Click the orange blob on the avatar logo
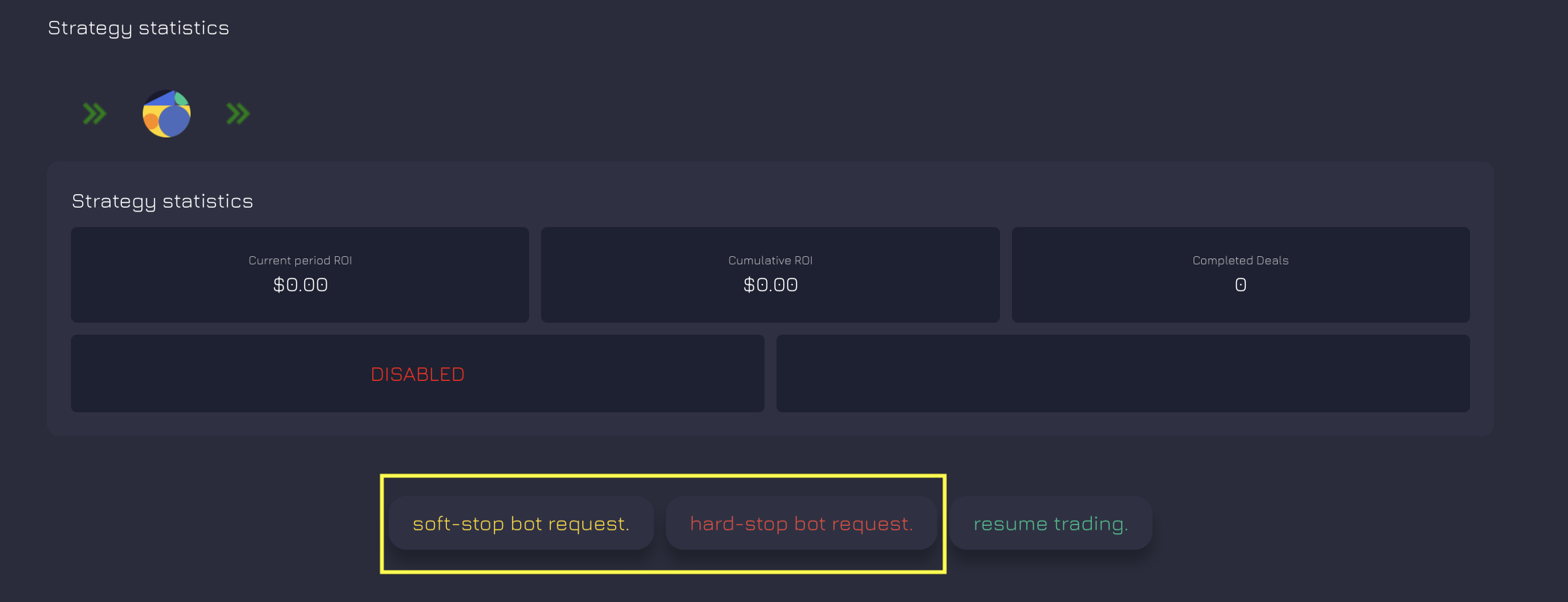 (150, 122)
